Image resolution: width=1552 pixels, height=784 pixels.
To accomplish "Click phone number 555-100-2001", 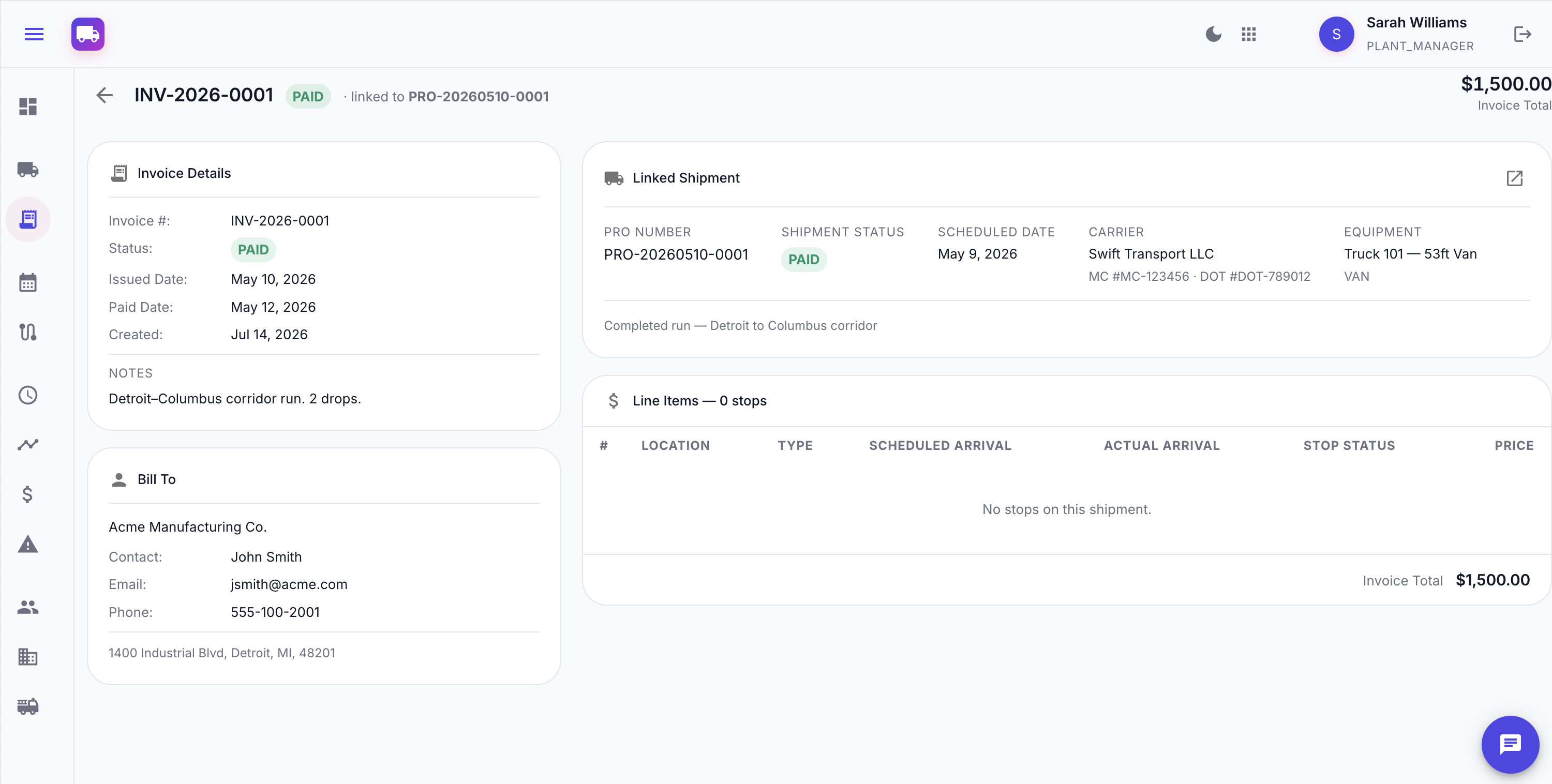I will click(x=275, y=612).
